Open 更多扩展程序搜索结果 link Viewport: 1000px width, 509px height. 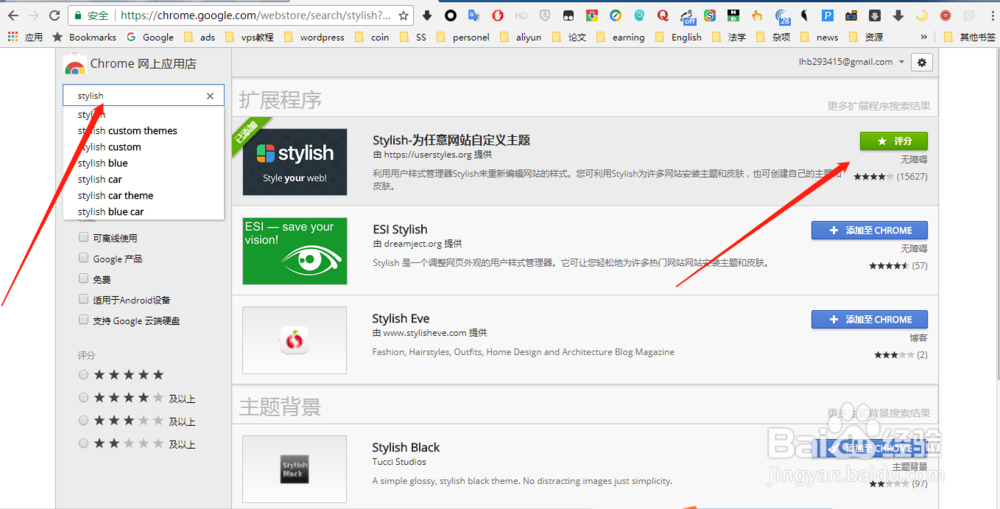[878, 106]
